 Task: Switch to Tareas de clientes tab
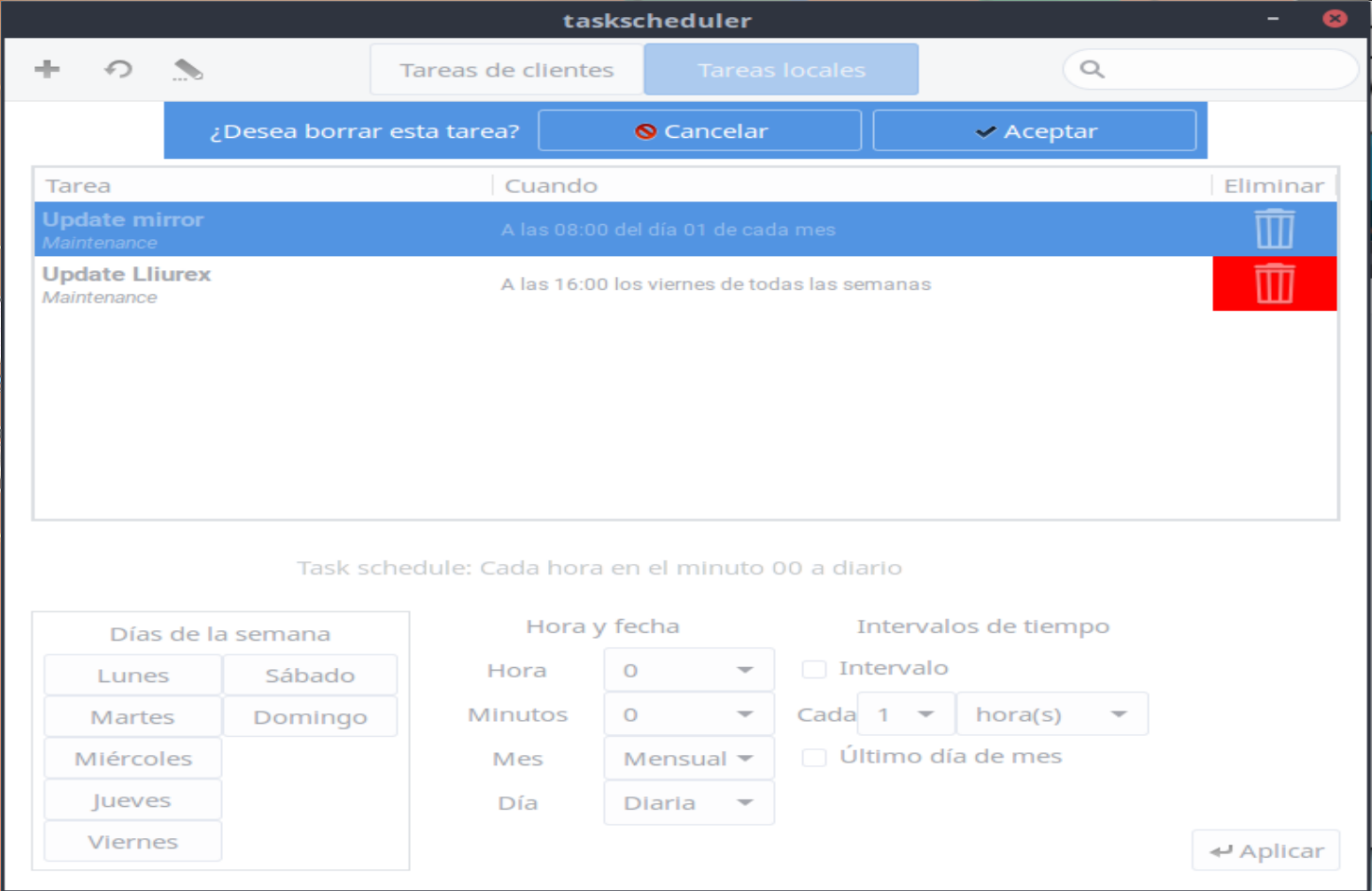(506, 69)
